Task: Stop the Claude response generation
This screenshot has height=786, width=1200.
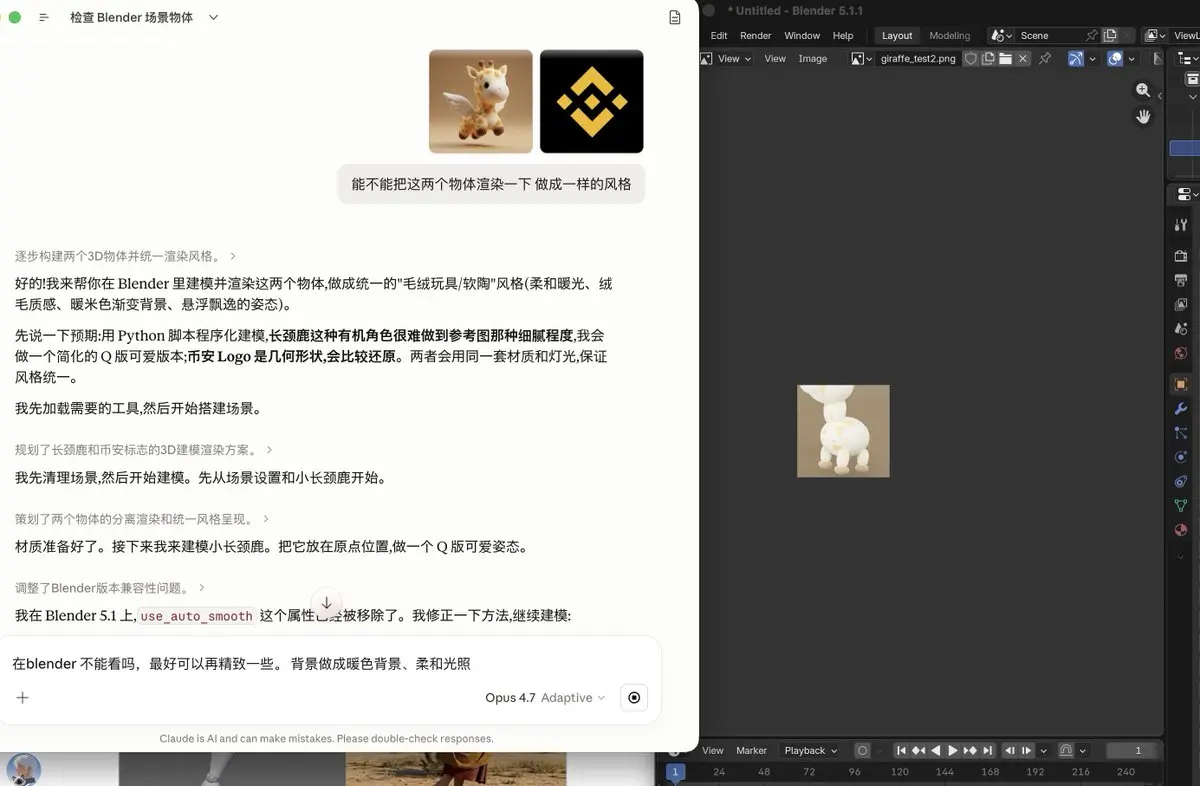Action: [x=634, y=698]
